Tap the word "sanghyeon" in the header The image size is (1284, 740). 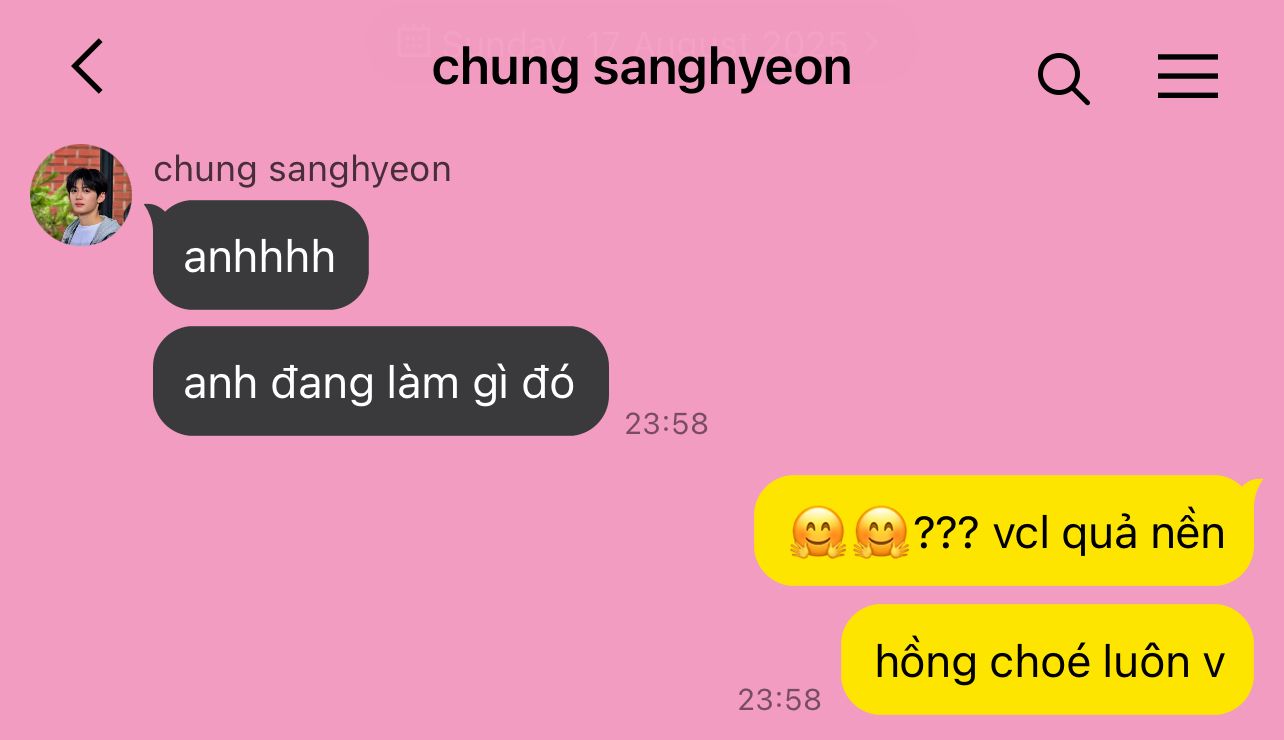pos(722,70)
